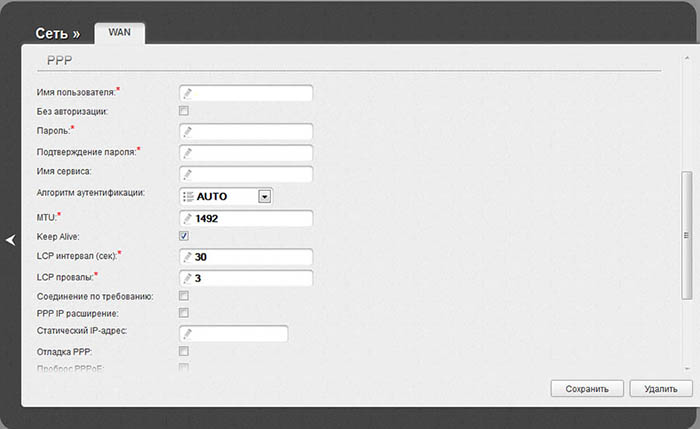
Task: Click the MTU label
Action: pos(47,218)
